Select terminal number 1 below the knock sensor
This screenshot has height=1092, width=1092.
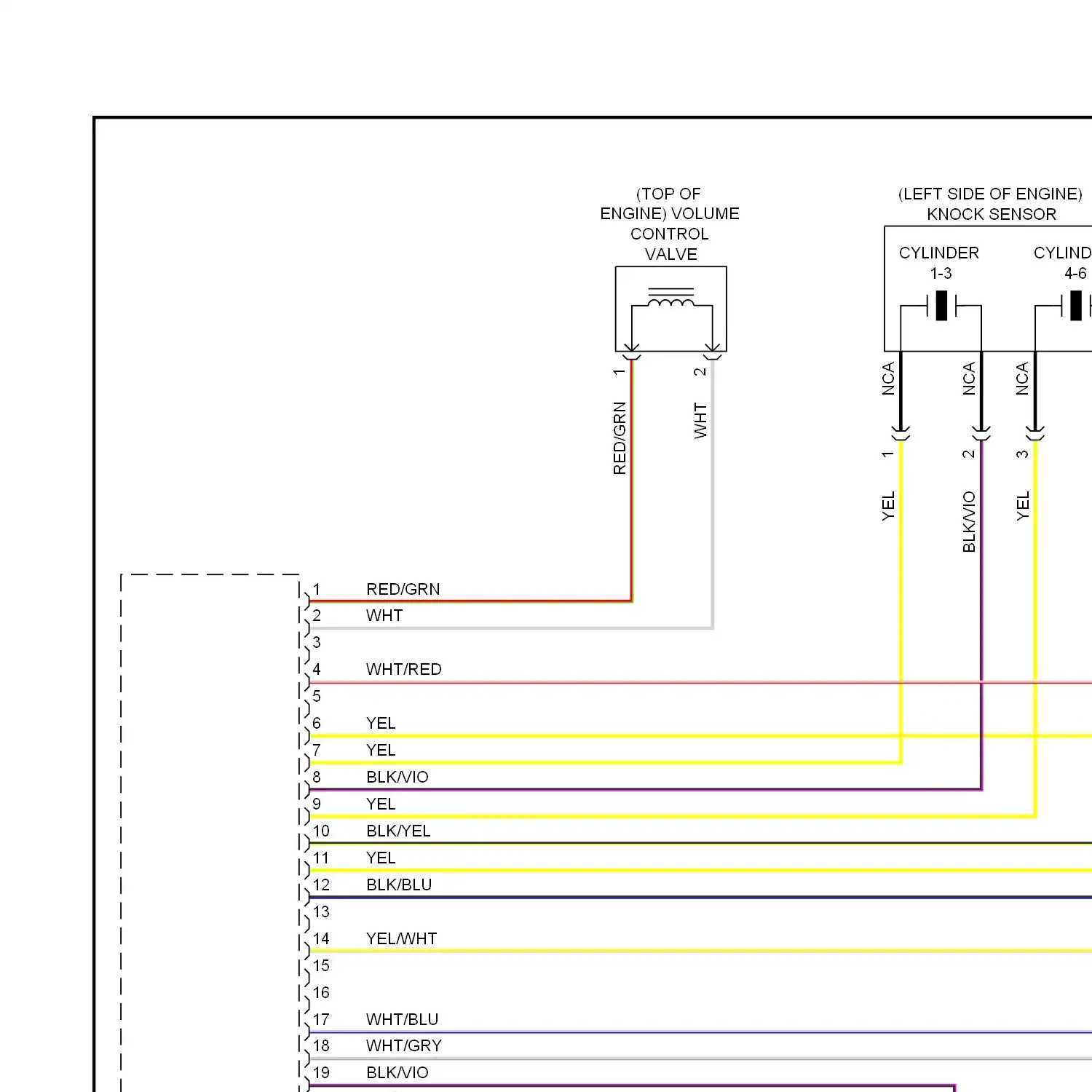[888, 454]
